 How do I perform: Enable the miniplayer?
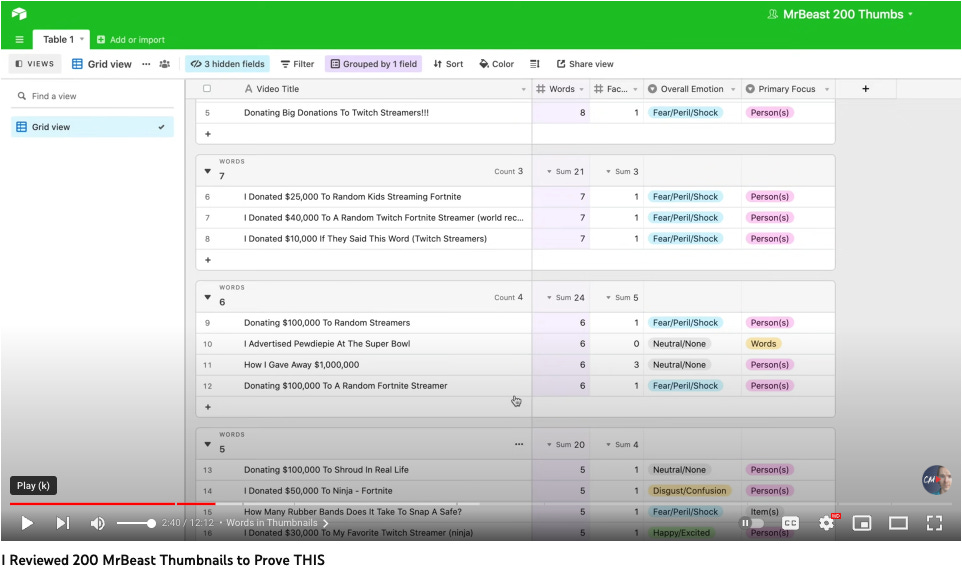click(x=862, y=523)
